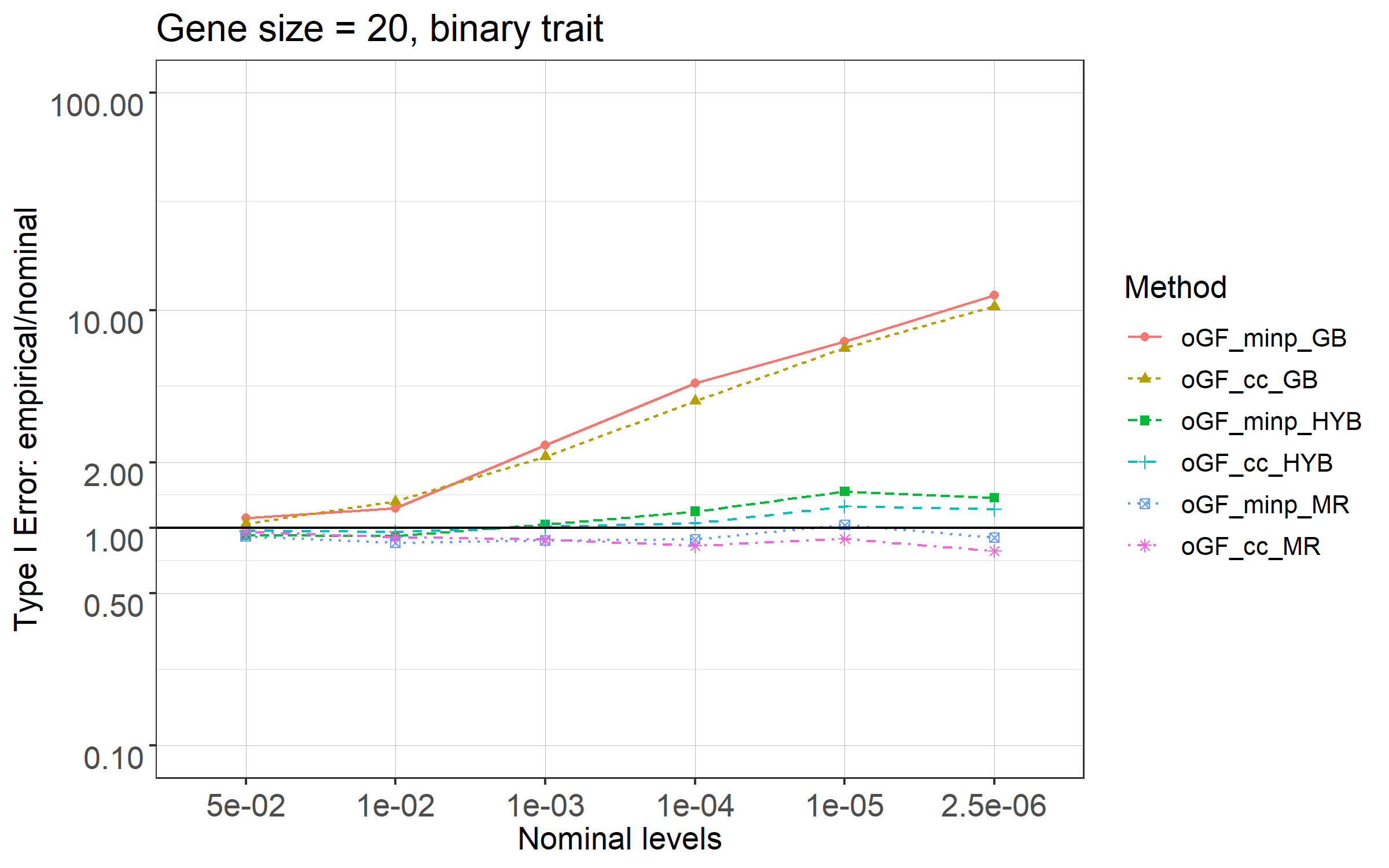1389x868 pixels.
Task: Click the y-axis title 'Type I Error: empirical/nominal'
Action: pyautogui.click(x=27, y=420)
